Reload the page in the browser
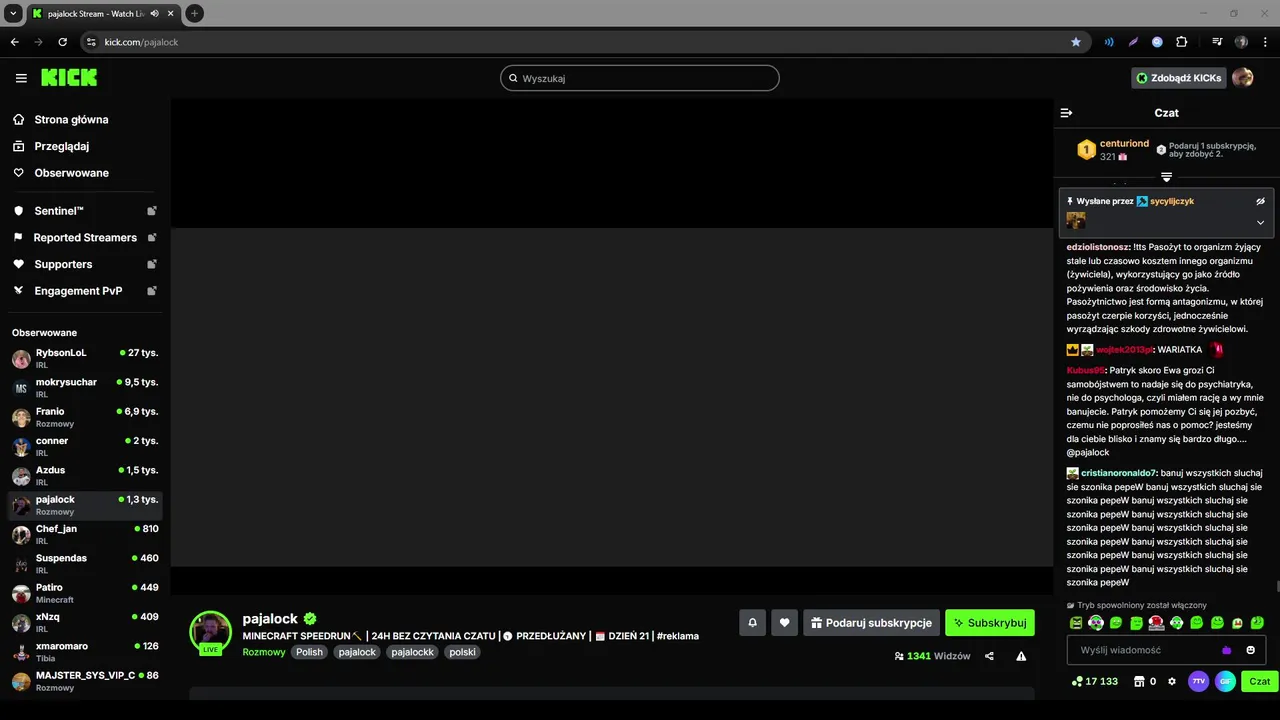The image size is (1280, 720). coord(62,42)
